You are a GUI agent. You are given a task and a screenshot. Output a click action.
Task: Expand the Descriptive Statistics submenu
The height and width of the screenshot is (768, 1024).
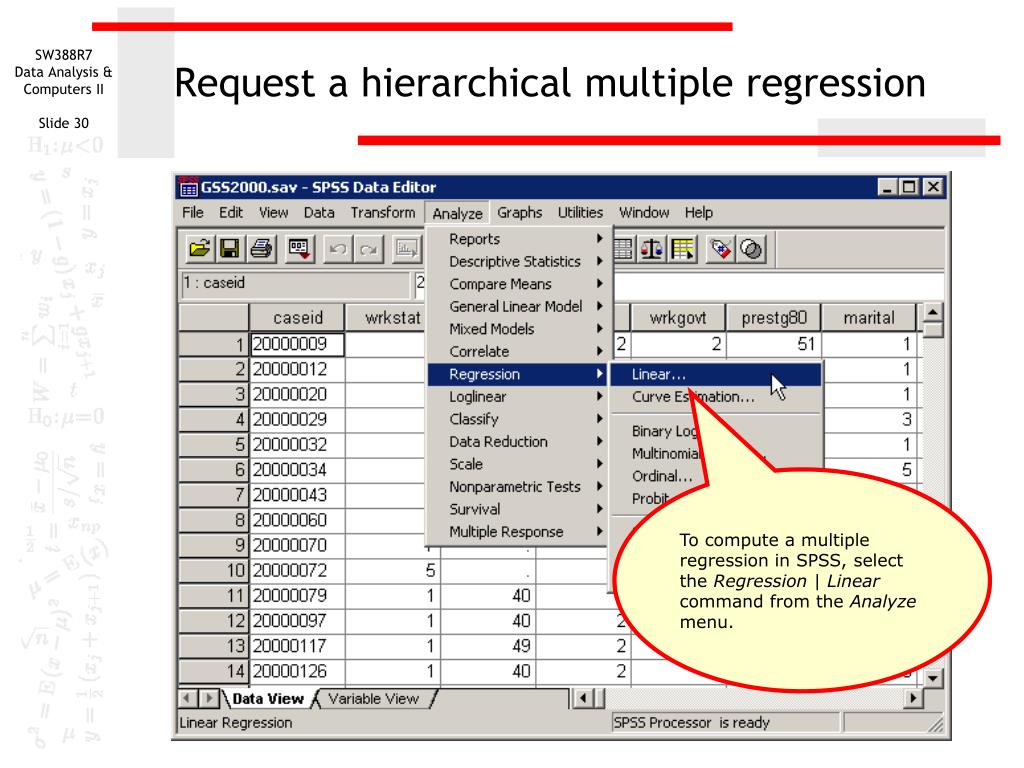pyautogui.click(x=519, y=262)
